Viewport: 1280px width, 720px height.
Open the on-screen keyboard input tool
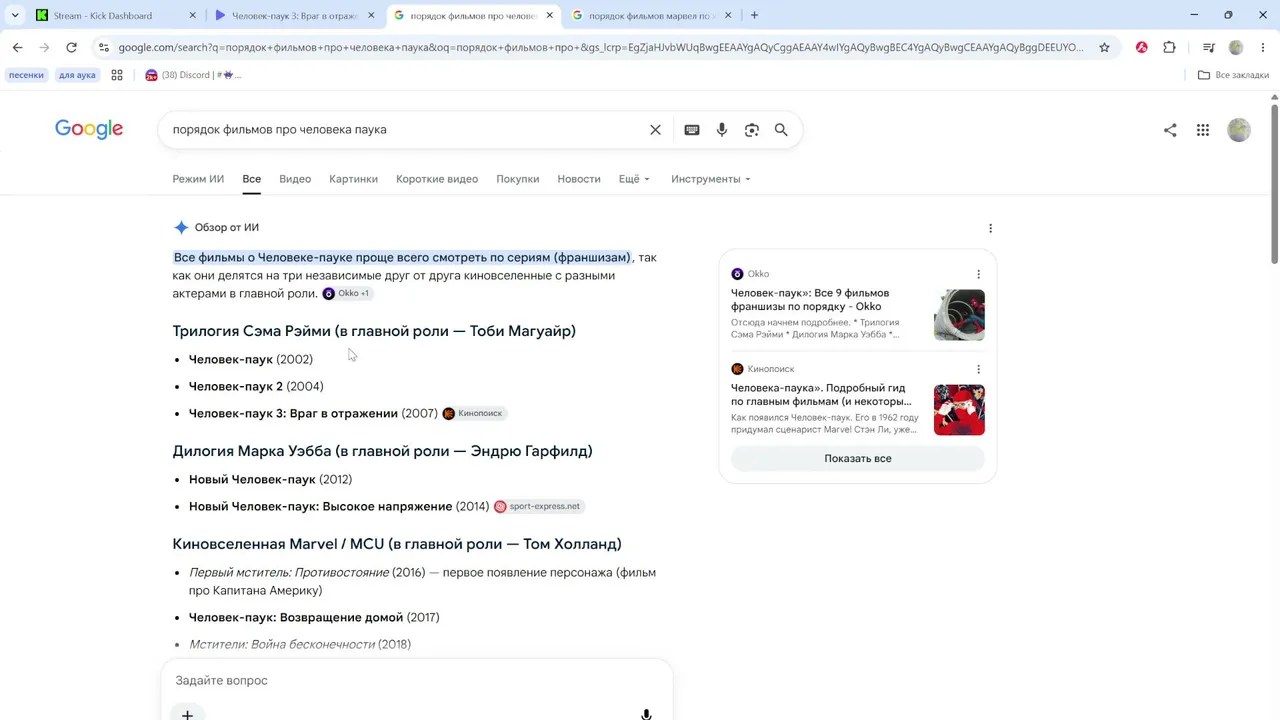[x=692, y=130]
